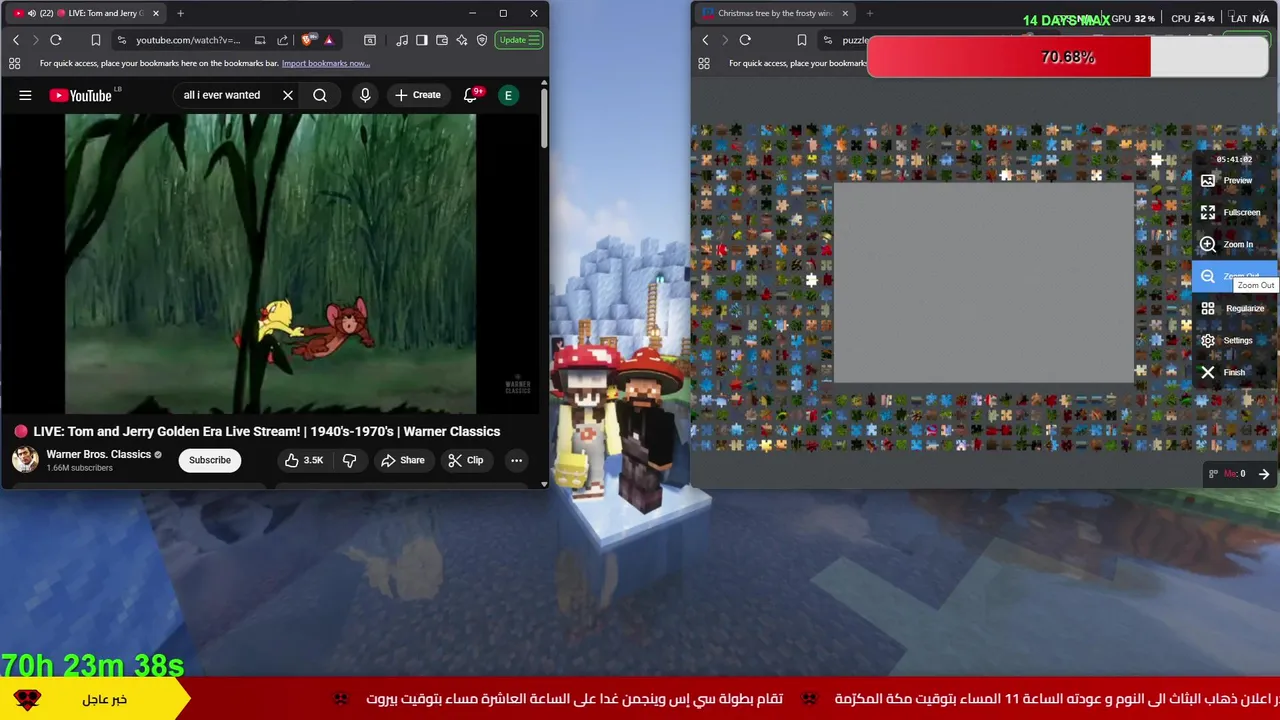Click the YouTube page vertical scrollbar

[x=544, y=120]
